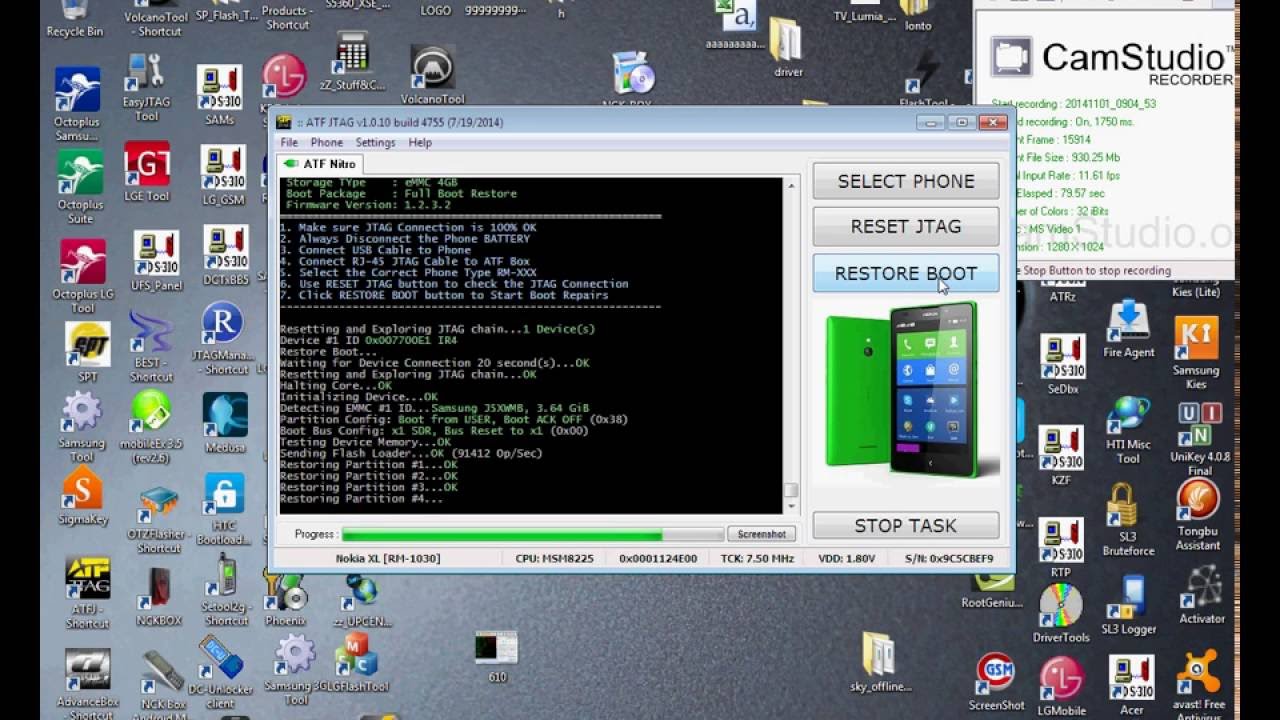Viewport: 1280px width, 720px height.
Task: Open the Activator desktop icon
Action: coord(1201,596)
